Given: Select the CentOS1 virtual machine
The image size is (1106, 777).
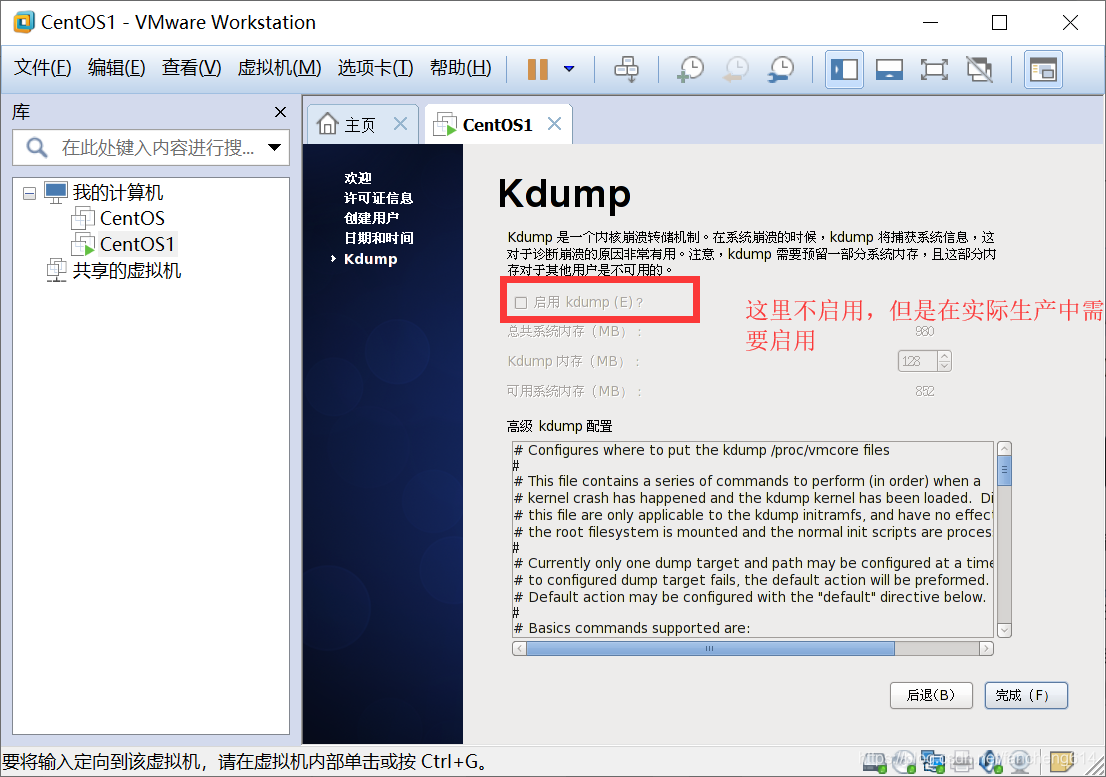Looking at the screenshot, I should 137,244.
